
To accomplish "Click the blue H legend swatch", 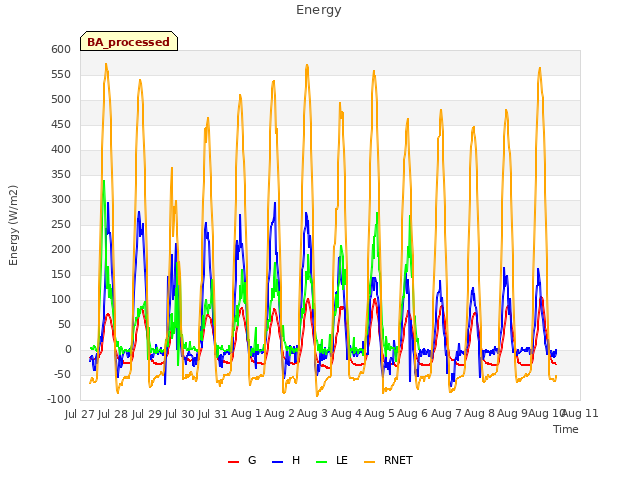I will pyautogui.click(x=277, y=462).
